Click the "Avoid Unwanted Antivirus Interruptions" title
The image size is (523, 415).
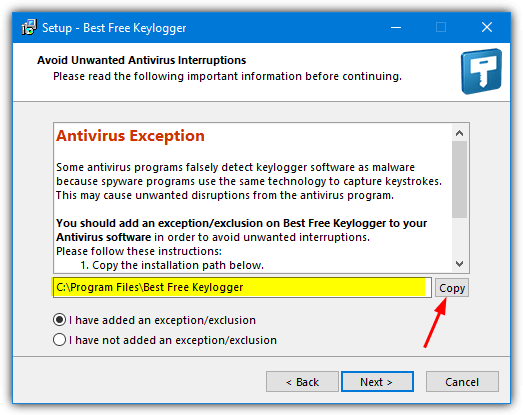(141, 60)
